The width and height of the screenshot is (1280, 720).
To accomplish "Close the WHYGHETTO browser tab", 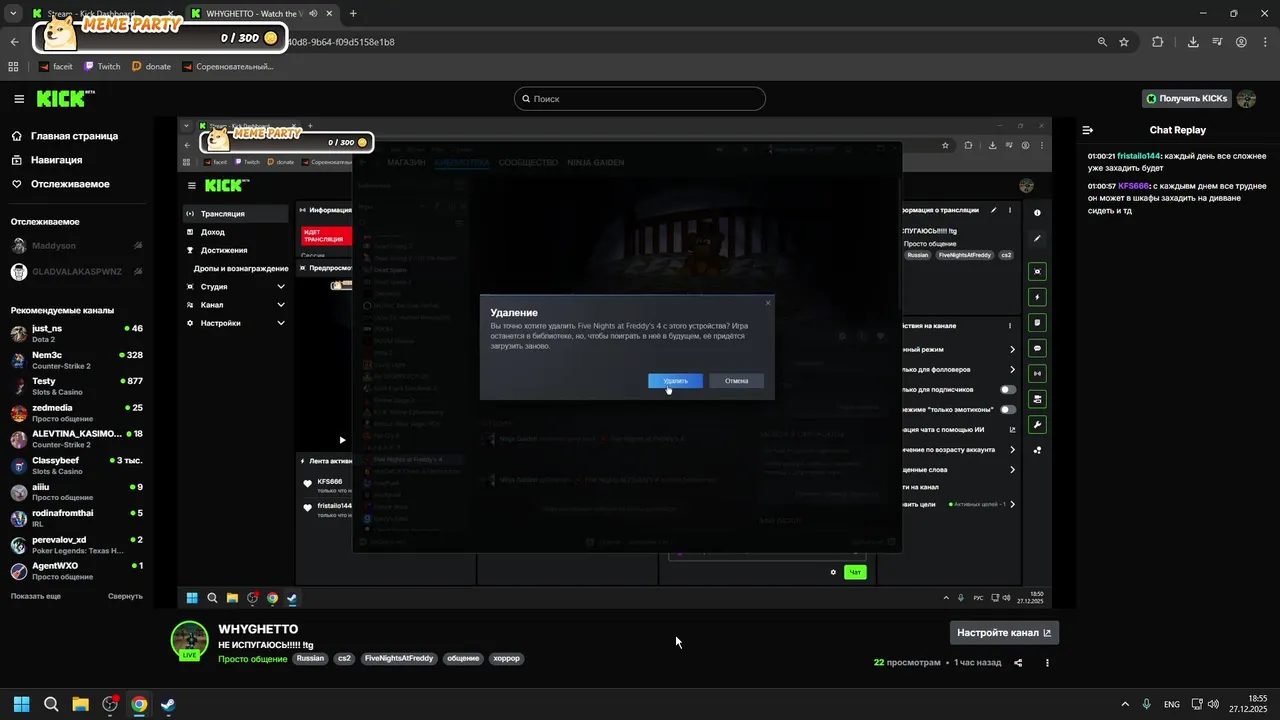I will pos(330,14).
